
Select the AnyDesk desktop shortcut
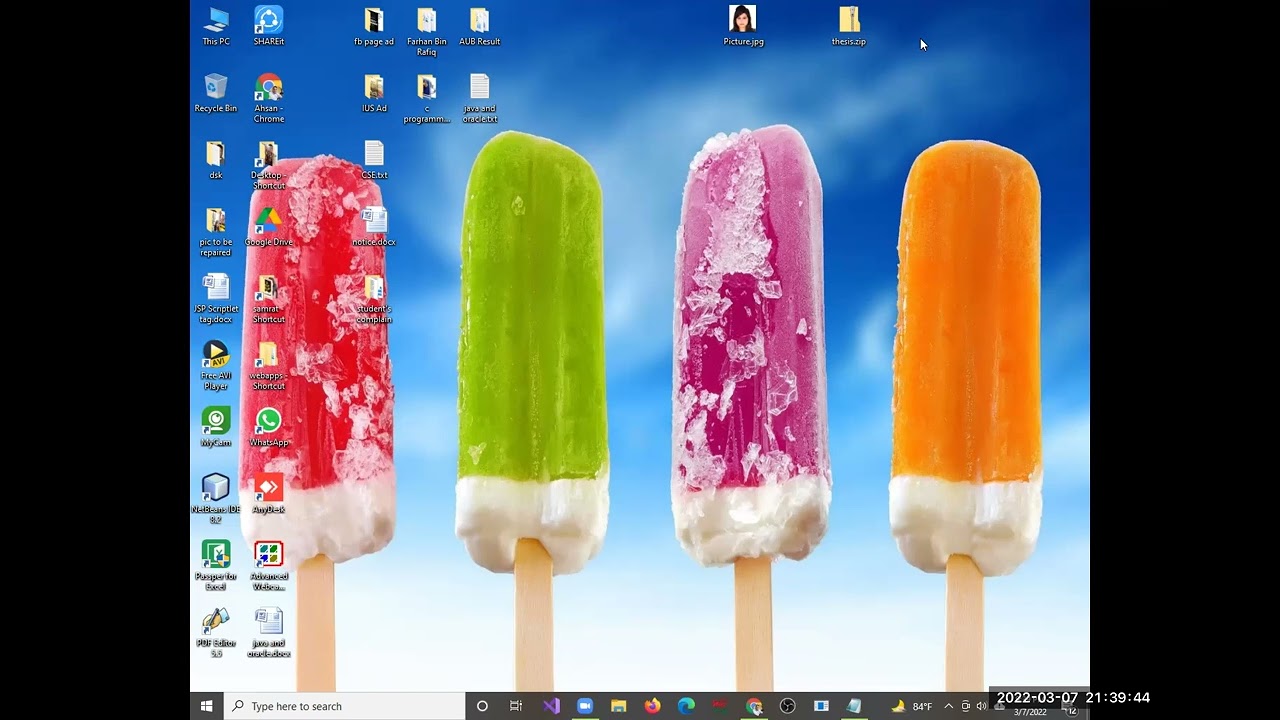[268, 494]
